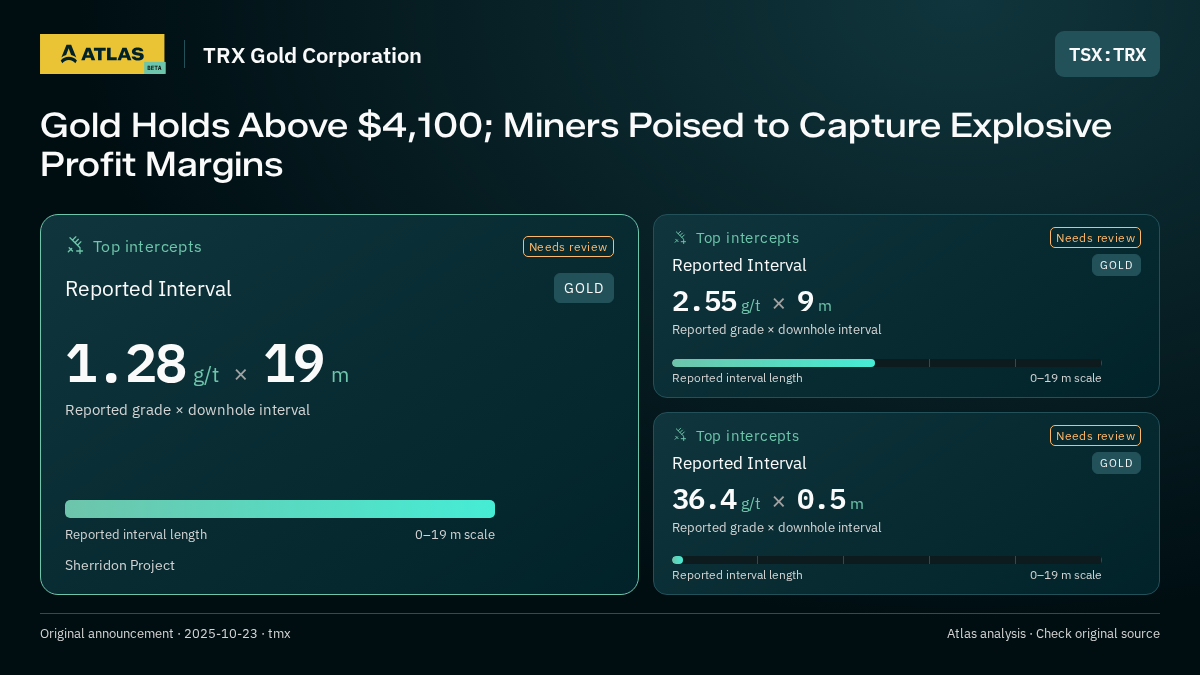This screenshot has height=675, width=1200.
Task: Click Reported interval length label on 1.28 card
Action: point(136,535)
